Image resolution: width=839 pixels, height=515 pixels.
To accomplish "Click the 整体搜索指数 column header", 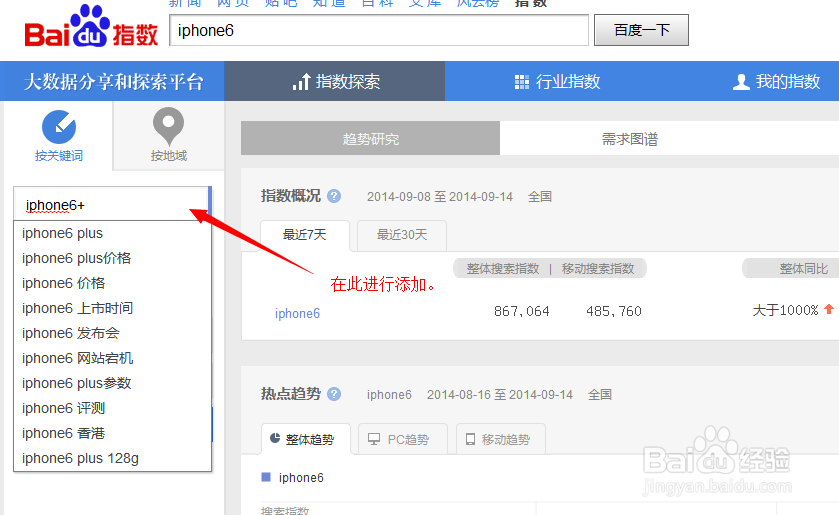I will click(502, 268).
